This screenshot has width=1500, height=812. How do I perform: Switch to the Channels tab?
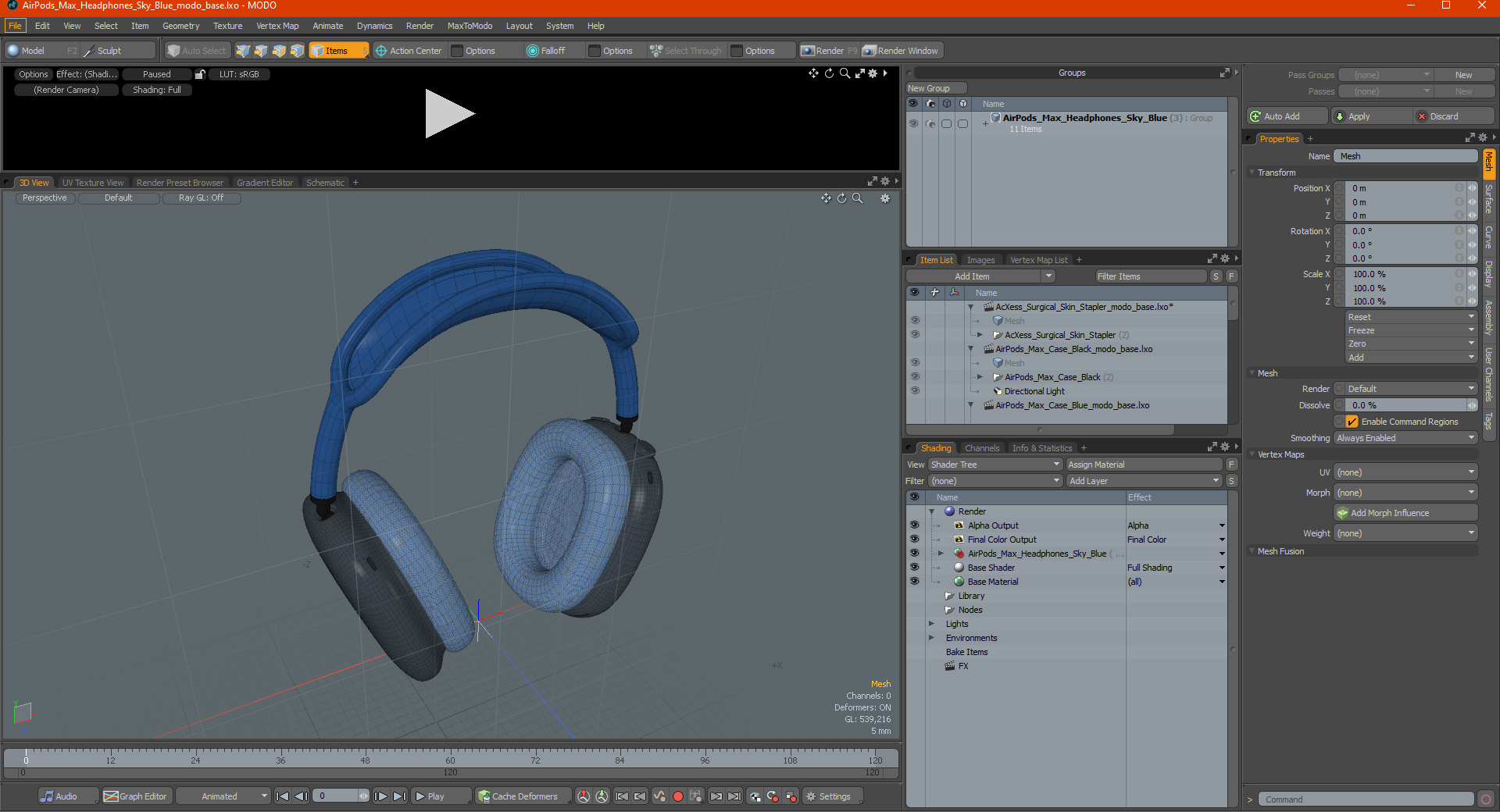[x=982, y=448]
